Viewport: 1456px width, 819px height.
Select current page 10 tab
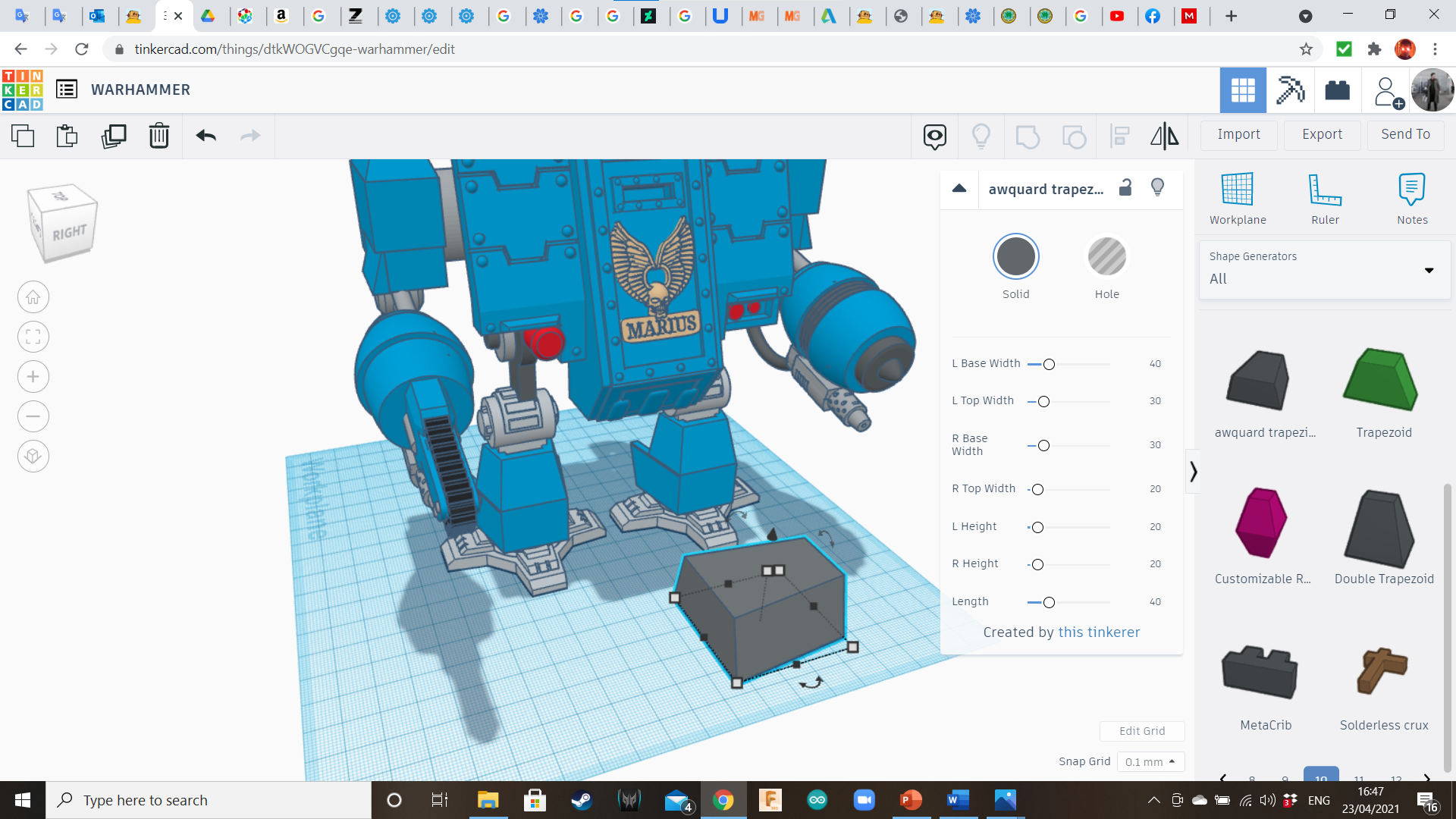(1321, 775)
